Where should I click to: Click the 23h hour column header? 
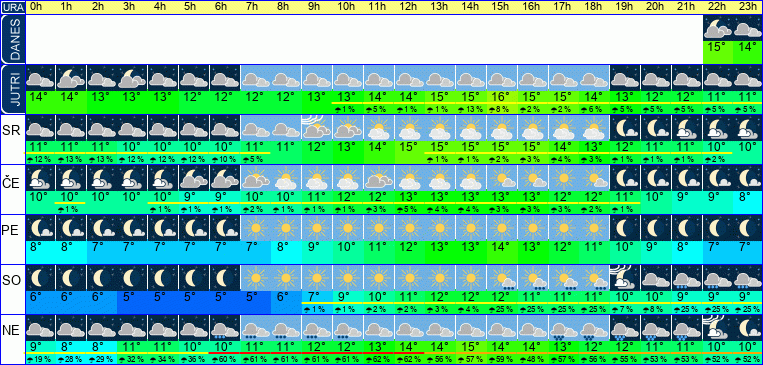tap(748, 7)
